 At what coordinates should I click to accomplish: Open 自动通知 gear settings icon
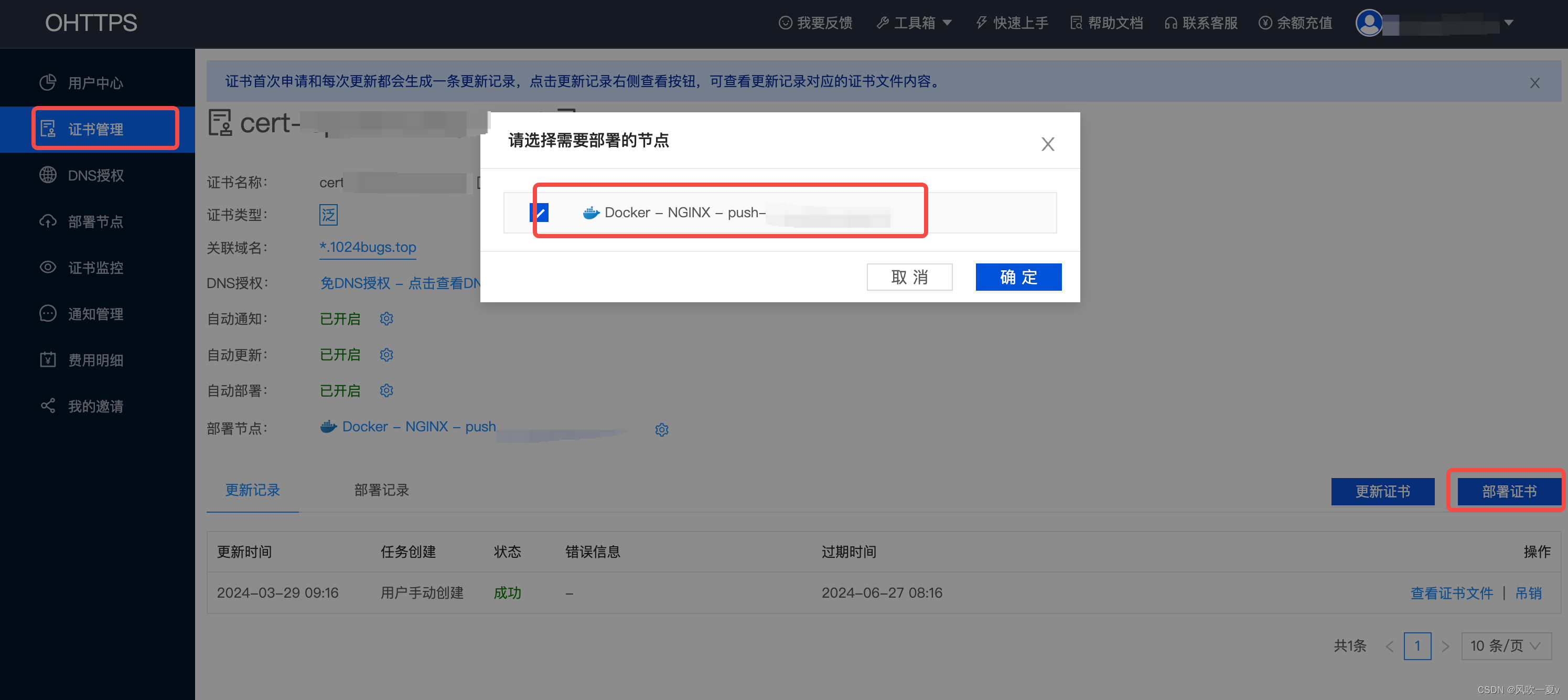(x=386, y=319)
